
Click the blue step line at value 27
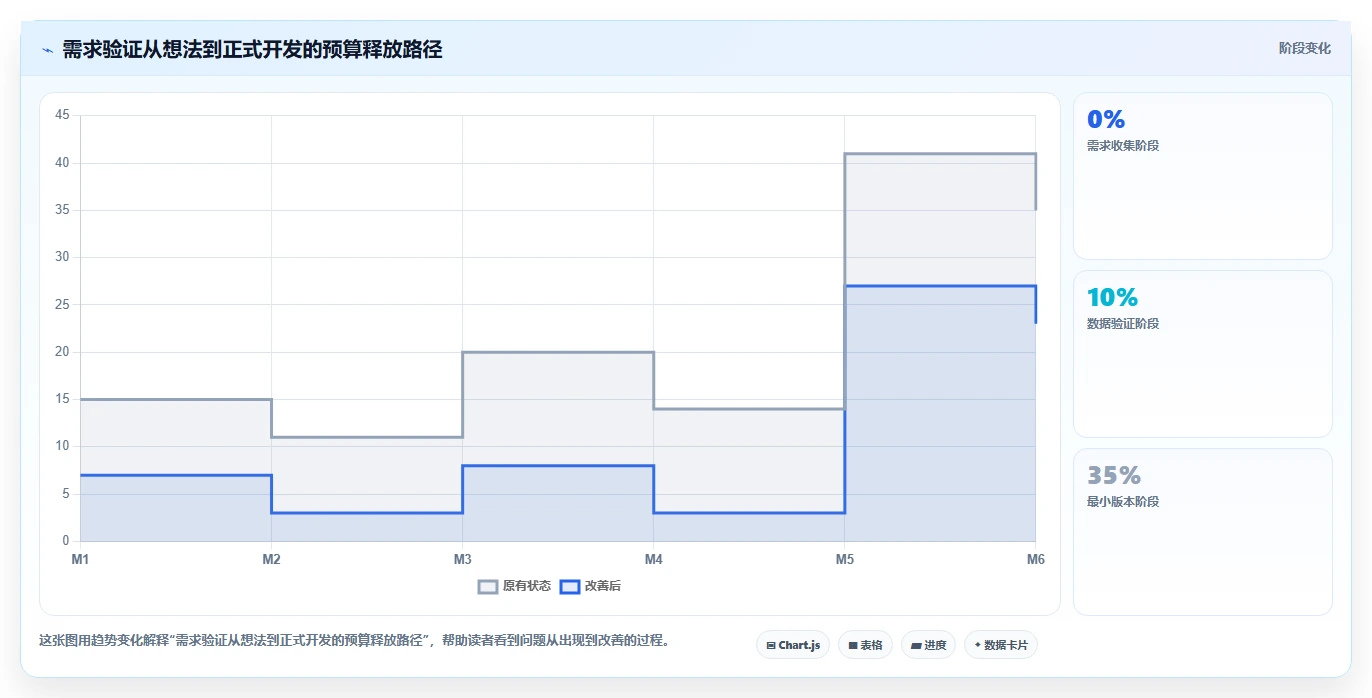coord(940,286)
